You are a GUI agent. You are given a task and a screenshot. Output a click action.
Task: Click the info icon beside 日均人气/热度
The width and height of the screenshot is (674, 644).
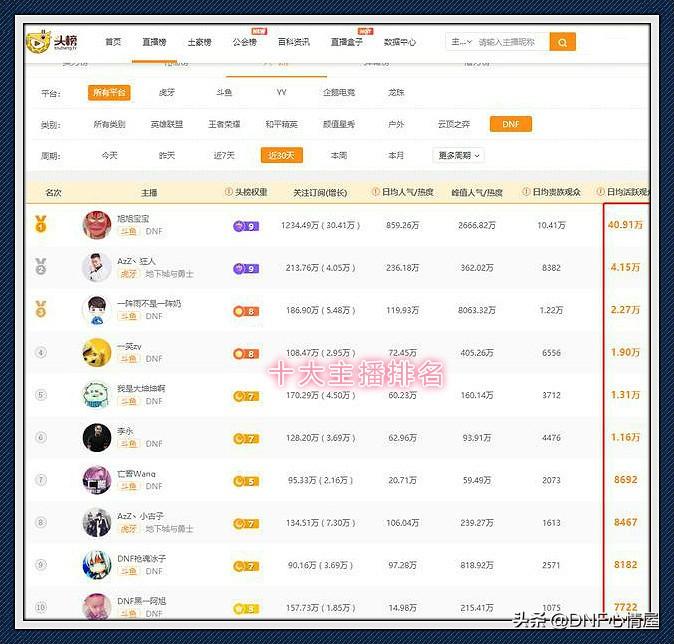[x=376, y=192]
